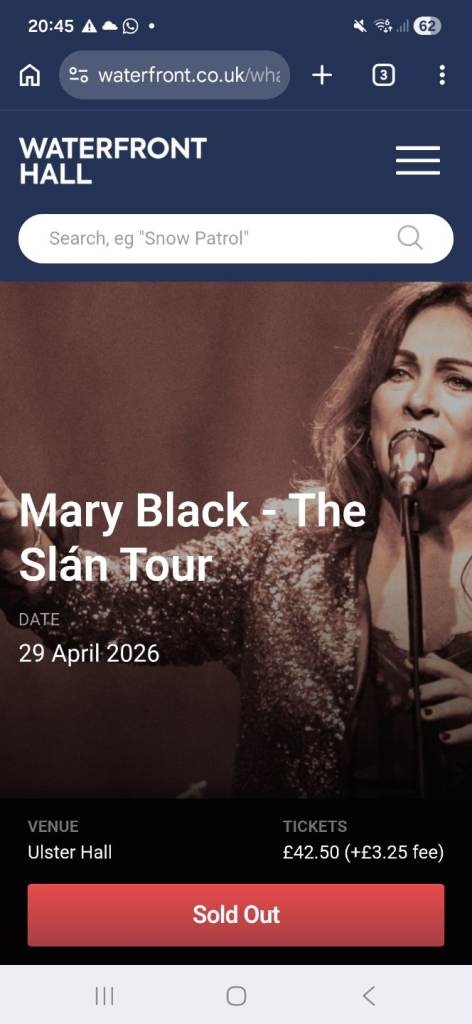The width and height of the screenshot is (472, 1024).
Task: Tap the Android recent apps button
Action: (x=104, y=996)
